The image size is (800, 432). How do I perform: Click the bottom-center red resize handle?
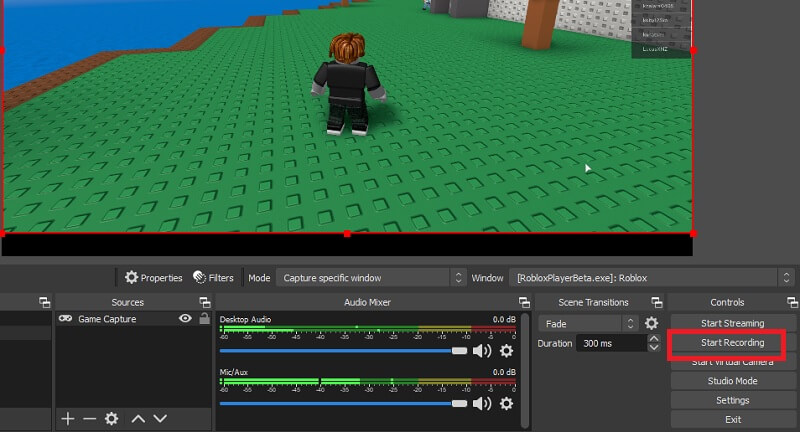coord(347,234)
